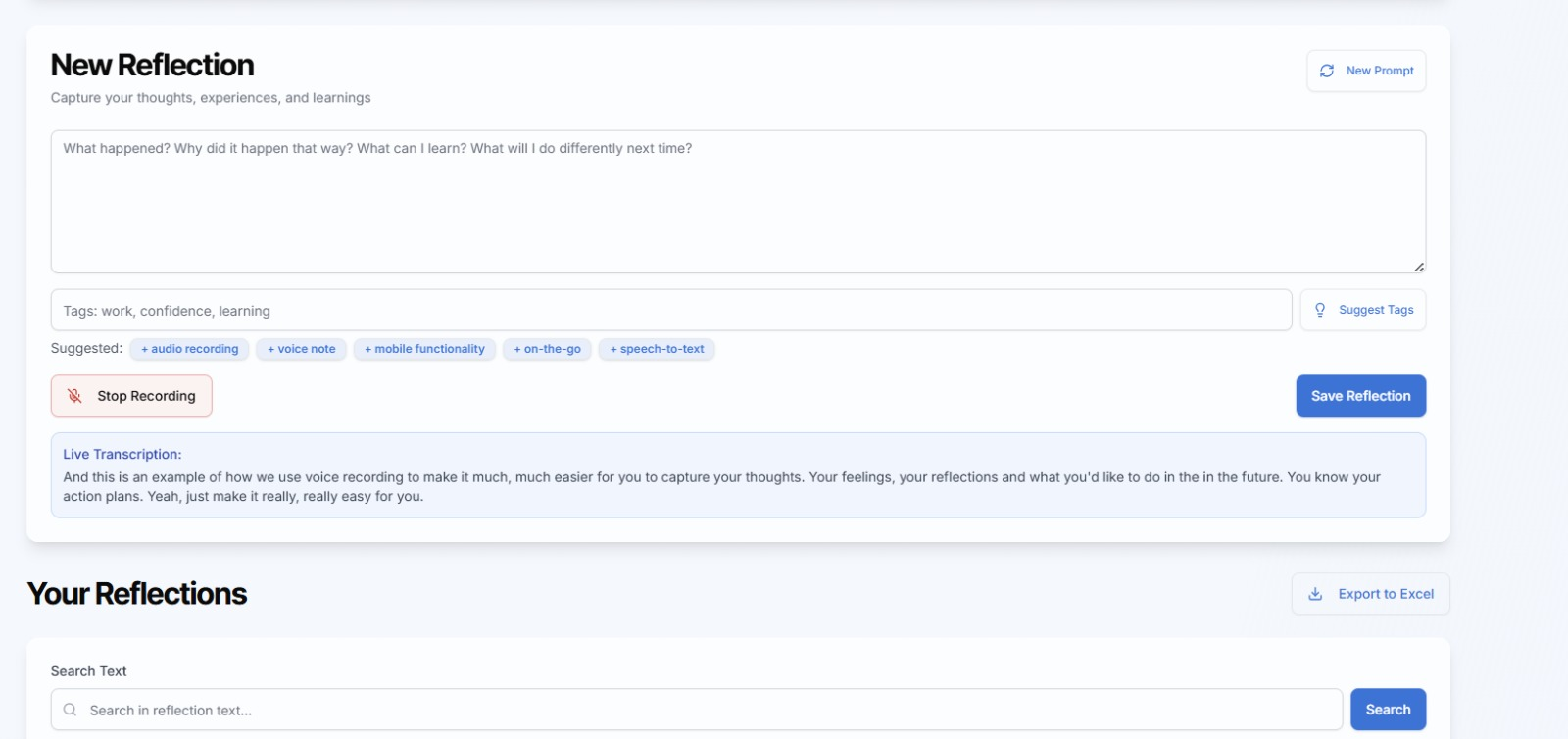Click the text area resize handle
1568x739 pixels.
tap(1419, 267)
